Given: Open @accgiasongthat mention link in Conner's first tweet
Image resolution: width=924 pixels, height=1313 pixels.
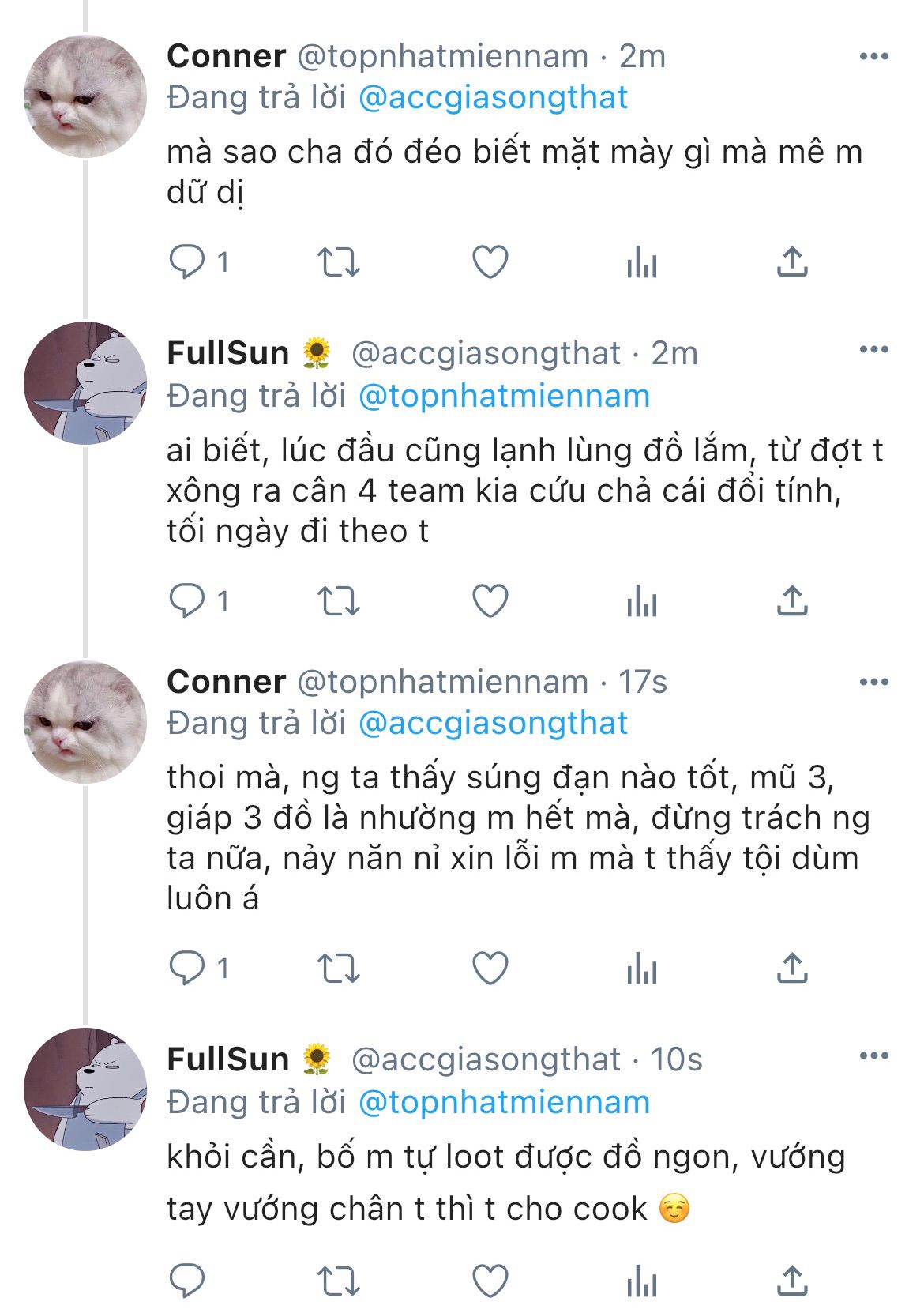Looking at the screenshot, I should click(493, 98).
